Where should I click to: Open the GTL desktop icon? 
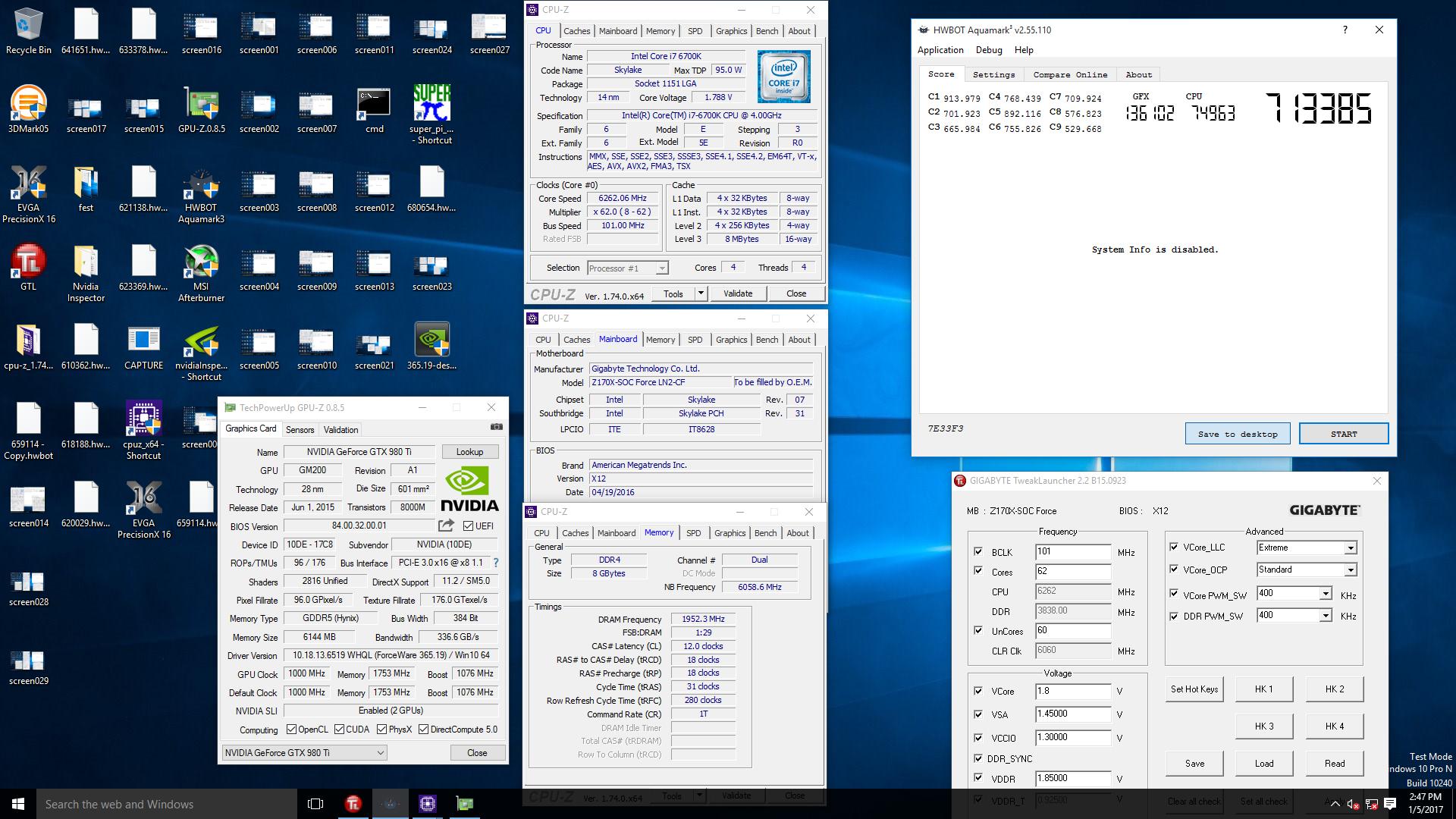pos(28,268)
